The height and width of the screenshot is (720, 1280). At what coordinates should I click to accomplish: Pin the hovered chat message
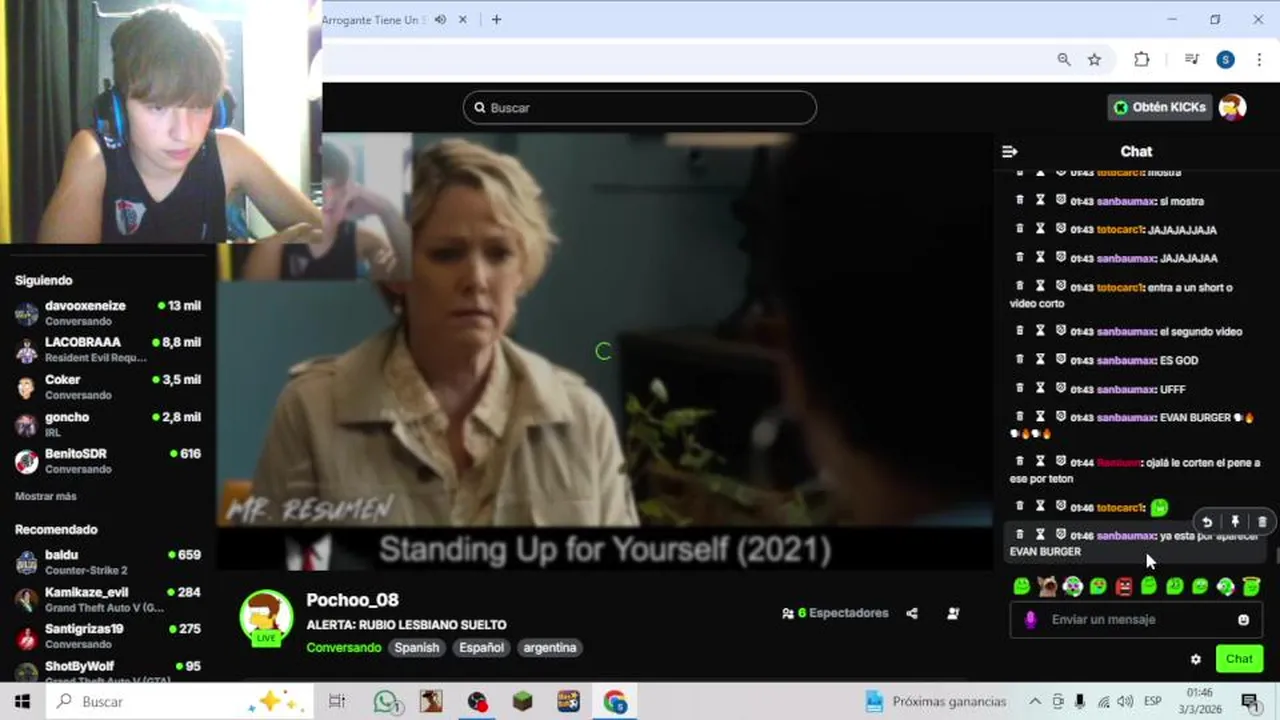point(1235,522)
